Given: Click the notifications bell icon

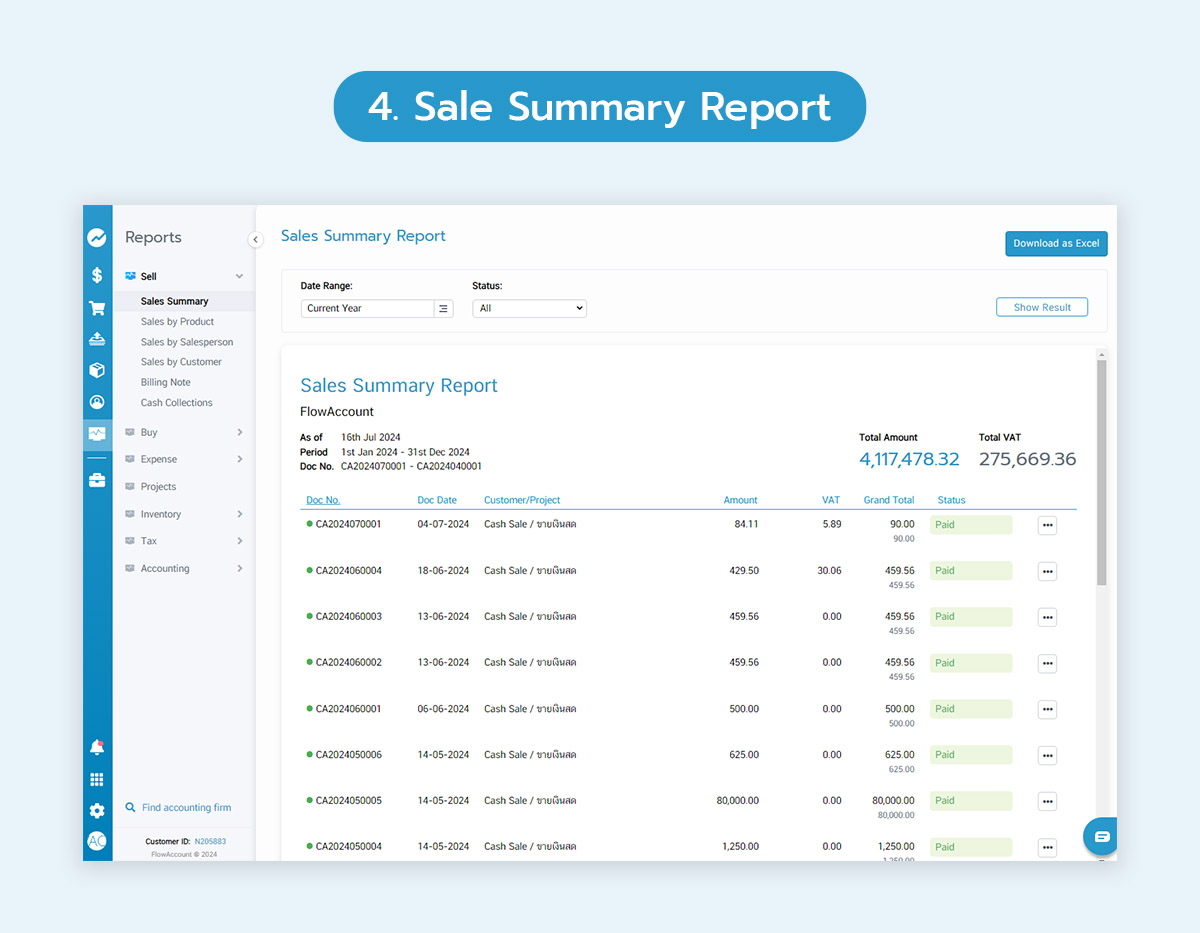Looking at the screenshot, I should click(x=97, y=747).
